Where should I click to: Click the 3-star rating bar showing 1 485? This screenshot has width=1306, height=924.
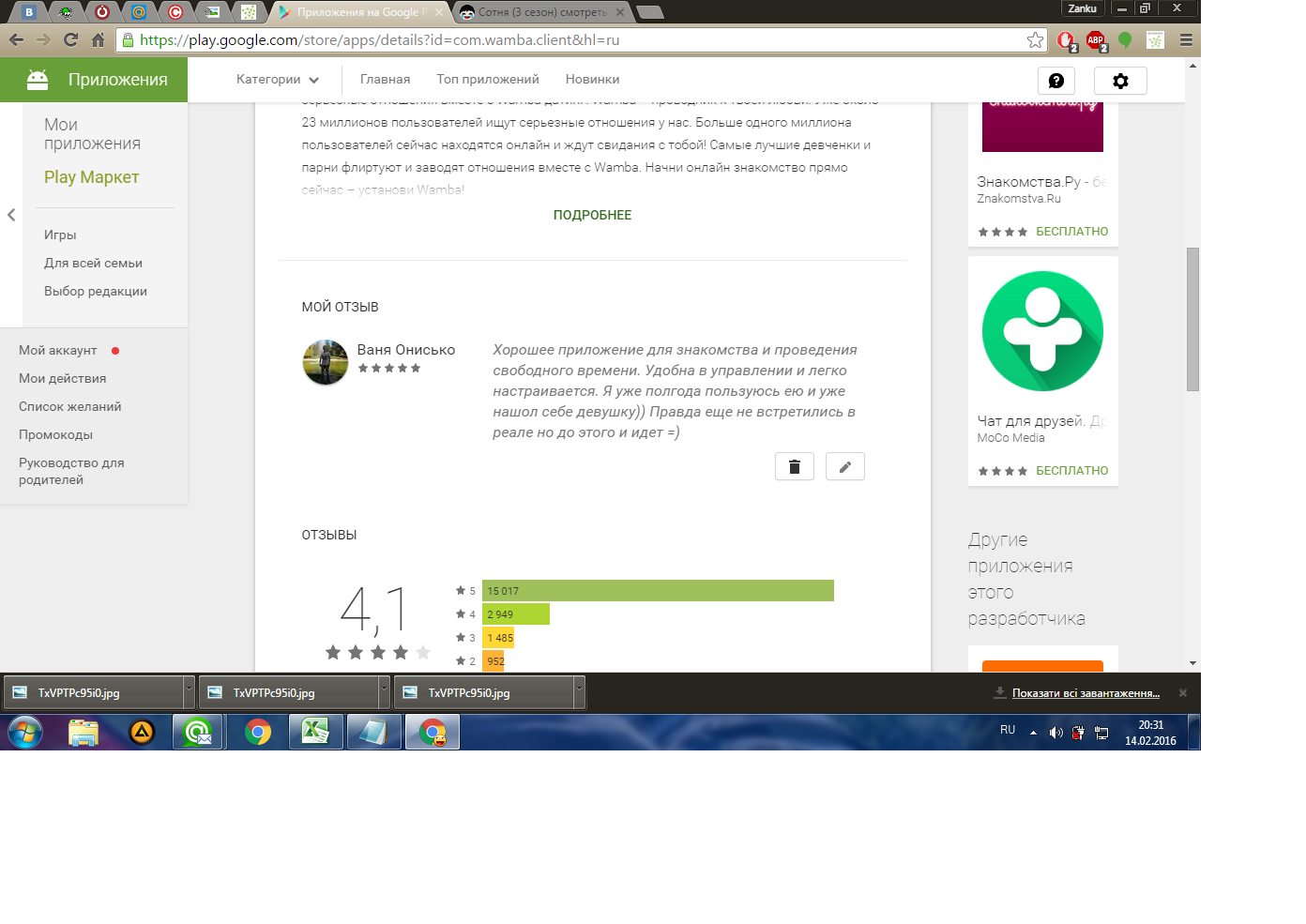pos(498,638)
